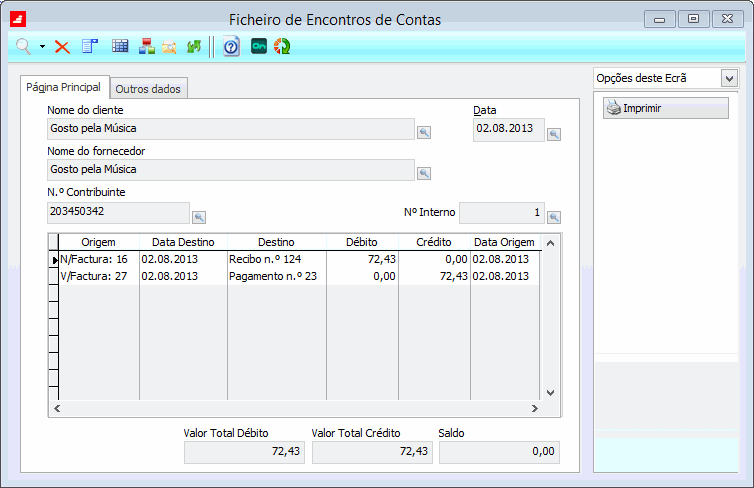Click the green arrows icon in toolbar

pos(194,46)
